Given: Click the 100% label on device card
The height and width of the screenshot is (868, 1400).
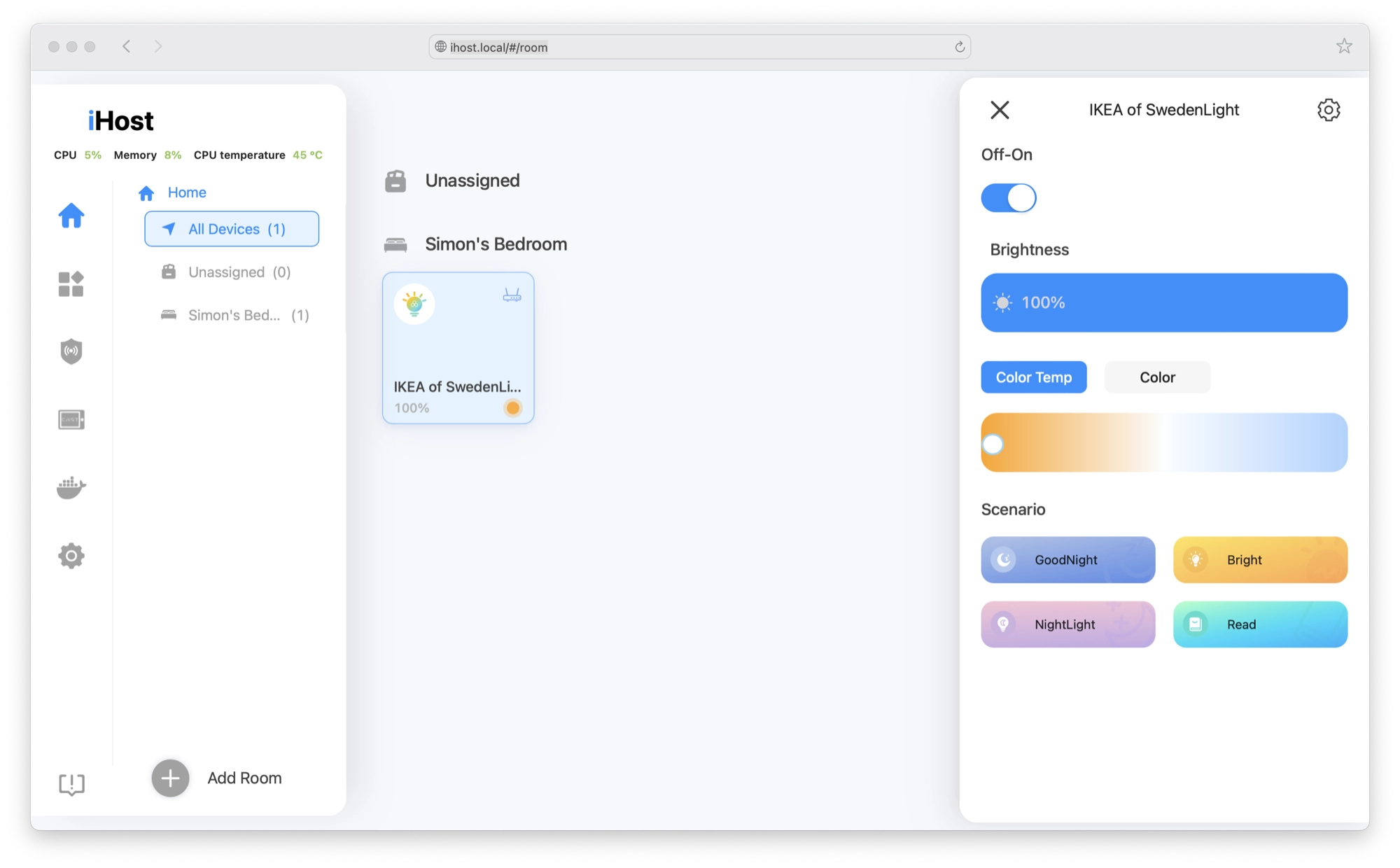Looking at the screenshot, I should 412,407.
